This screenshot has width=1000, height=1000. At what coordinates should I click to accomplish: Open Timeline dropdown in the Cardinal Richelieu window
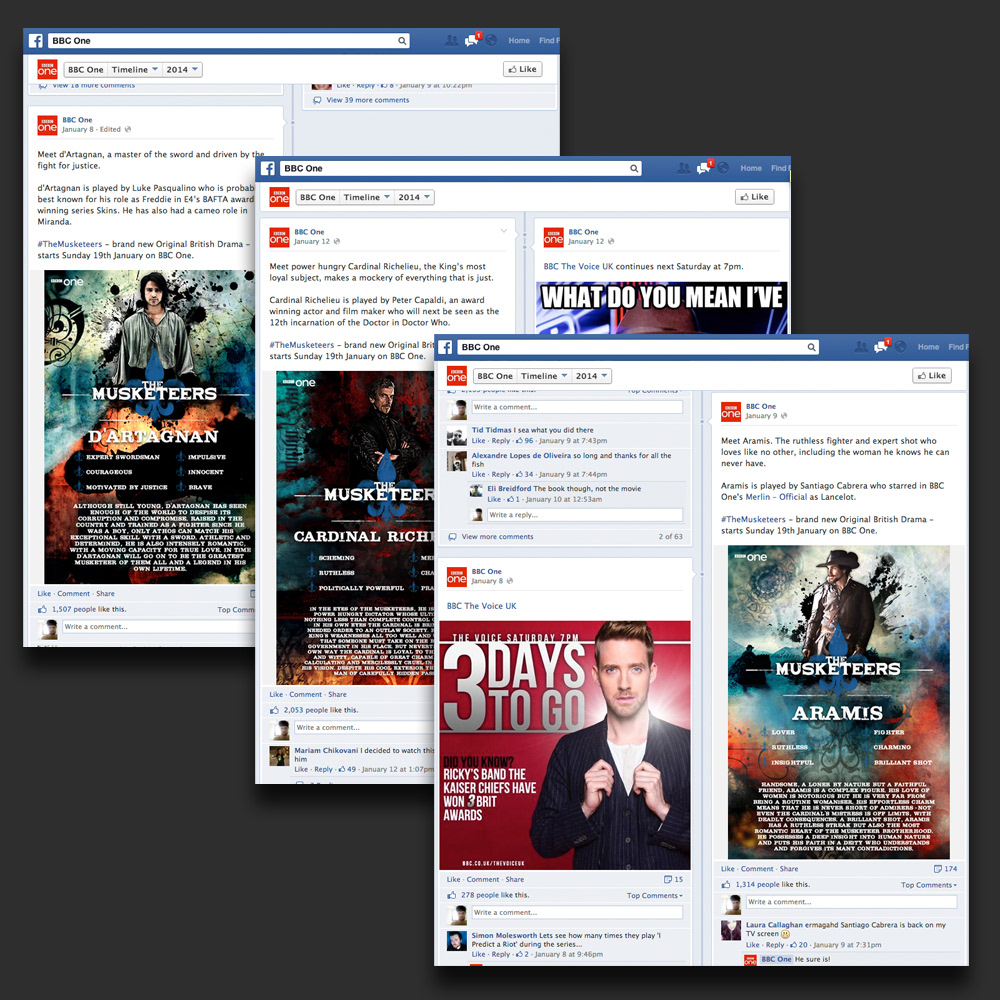(x=367, y=197)
